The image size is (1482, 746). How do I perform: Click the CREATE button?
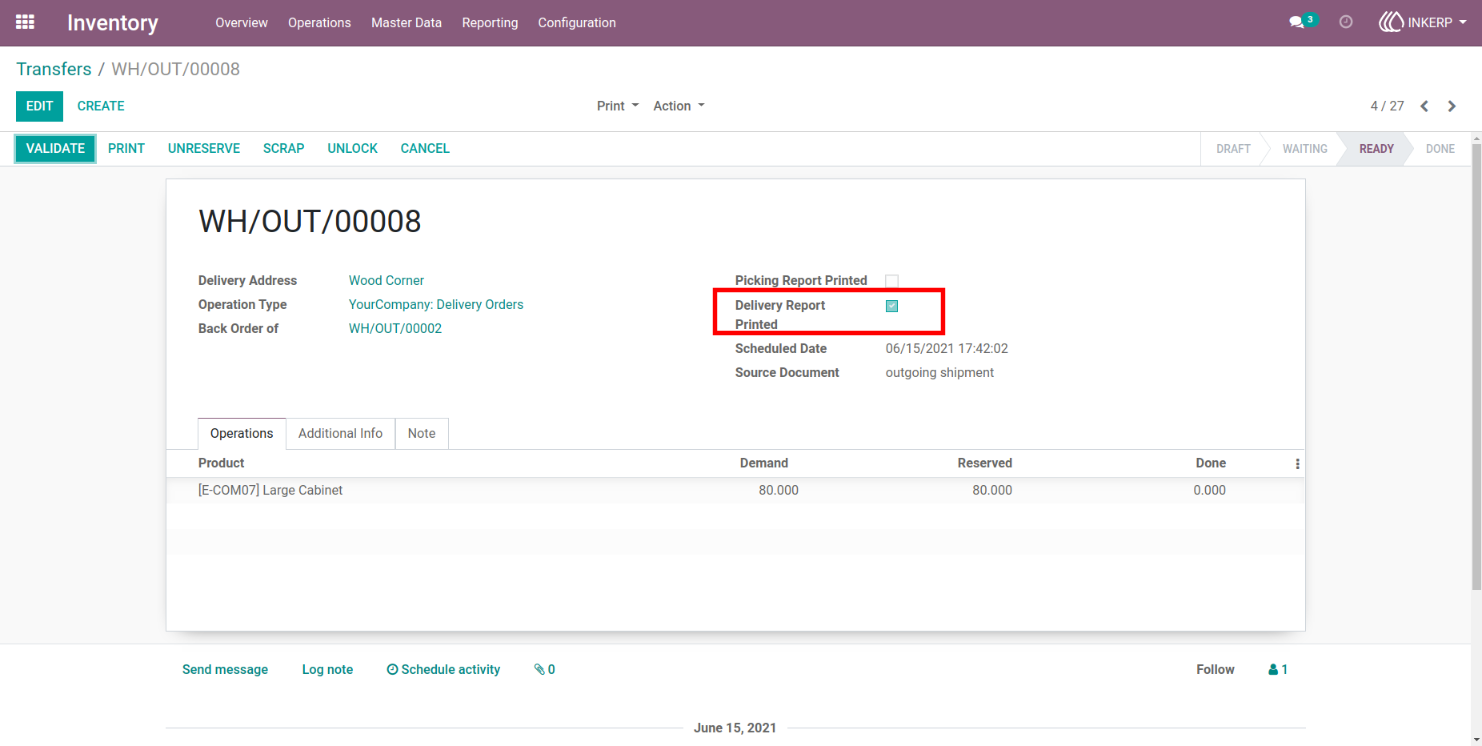[101, 106]
